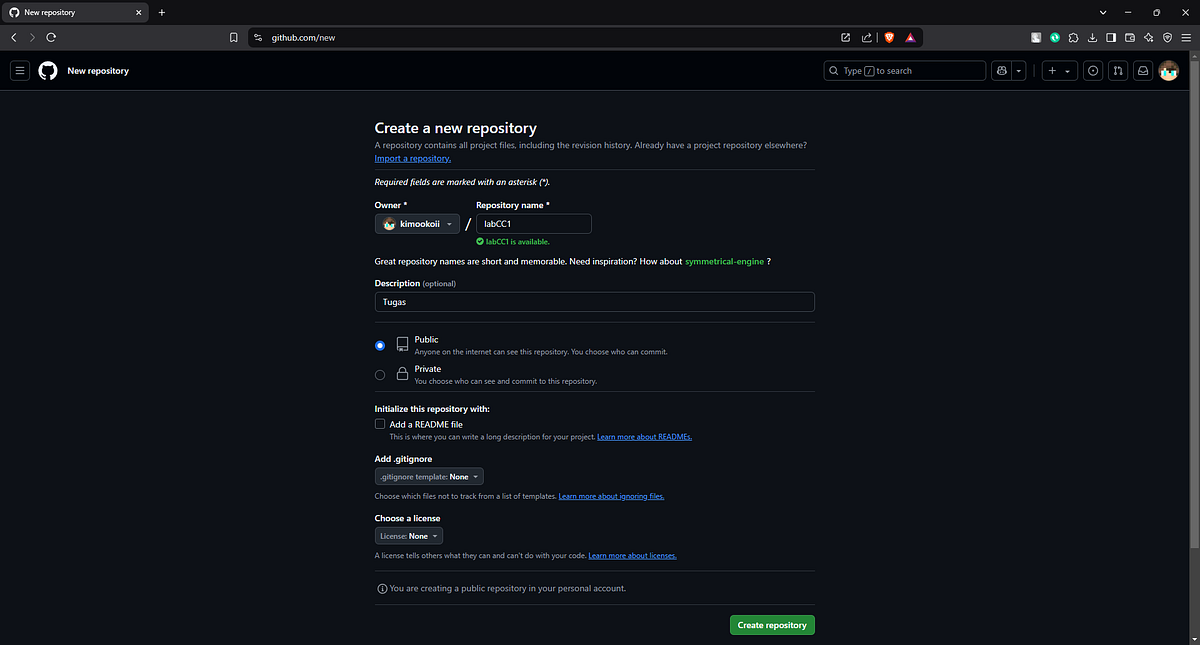This screenshot has width=1200, height=645.
Task: Check the Add a README file checkbox
Action: tap(380, 423)
